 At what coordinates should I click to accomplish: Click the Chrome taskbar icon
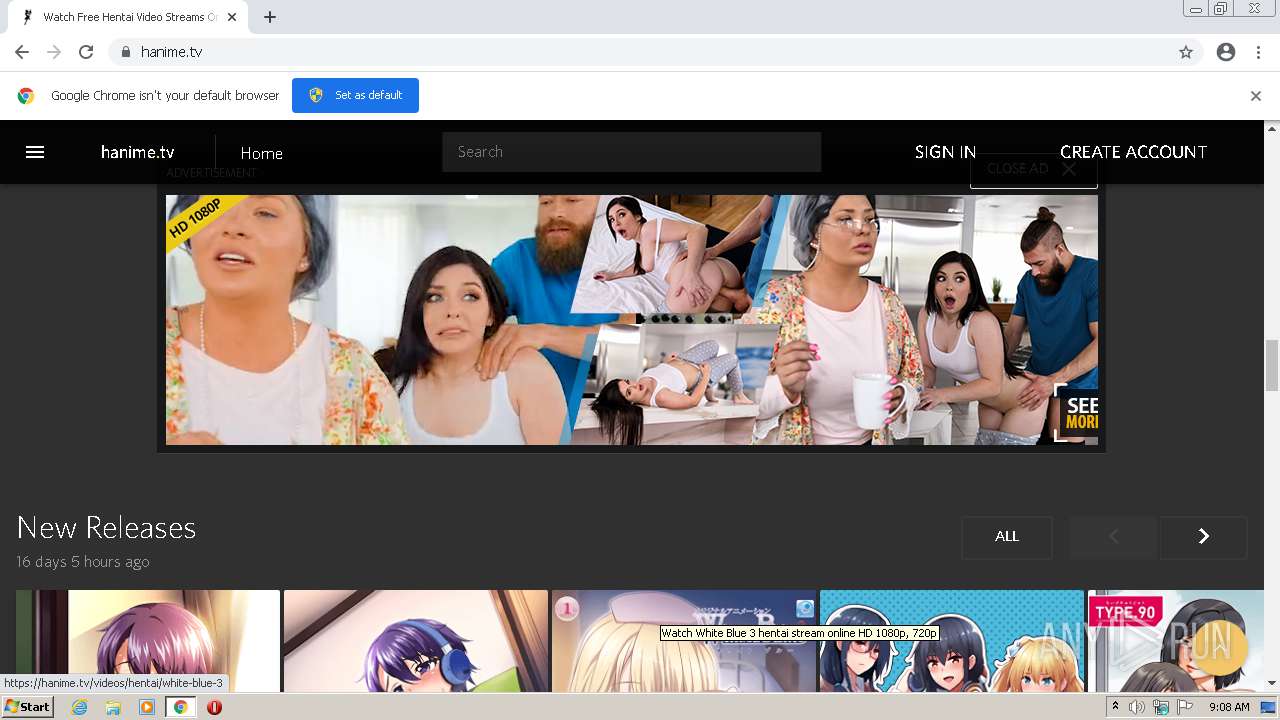click(x=181, y=707)
